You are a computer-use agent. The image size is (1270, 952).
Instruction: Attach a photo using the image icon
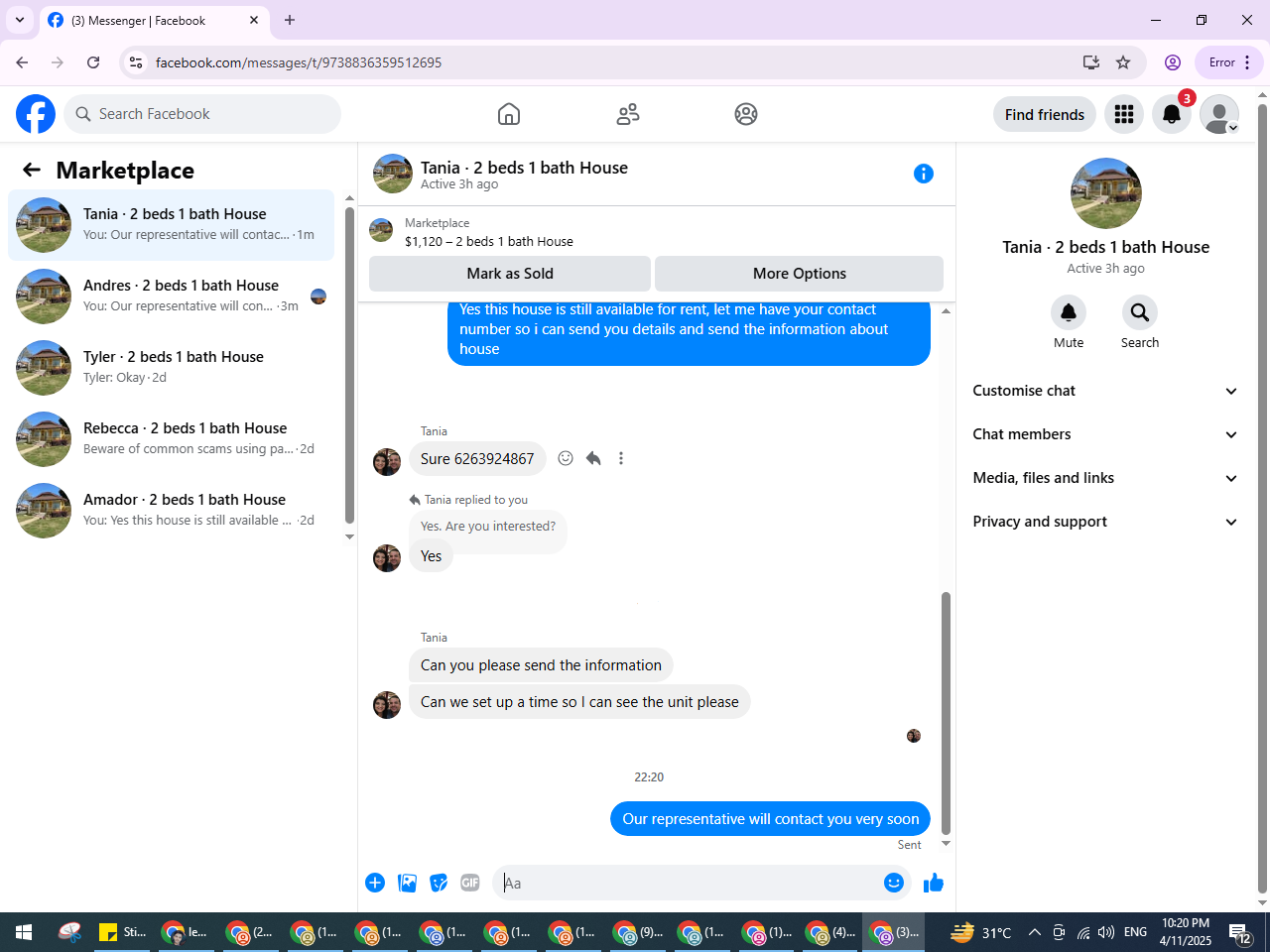tap(407, 883)
